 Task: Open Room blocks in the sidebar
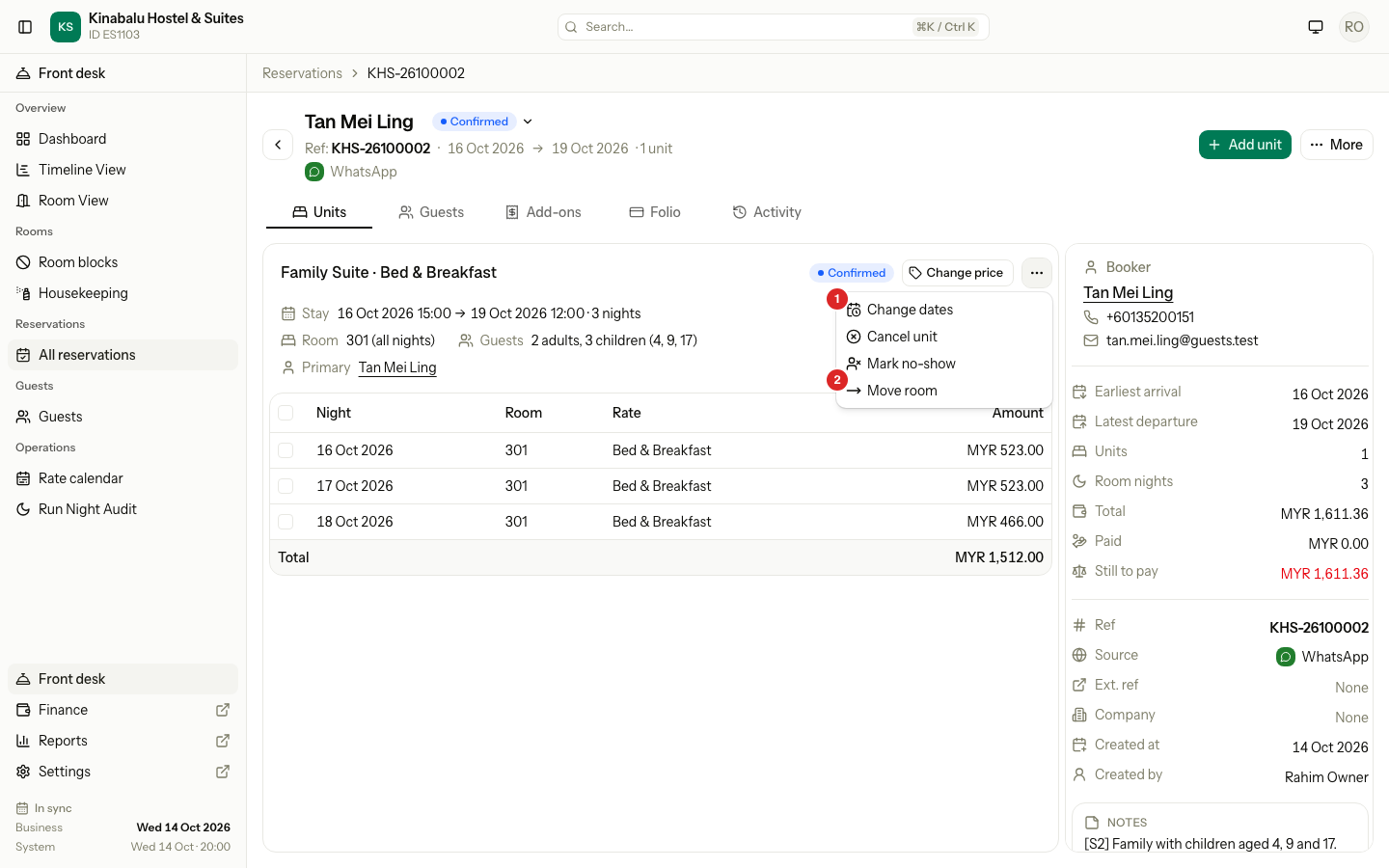click(x=123, y=262)
